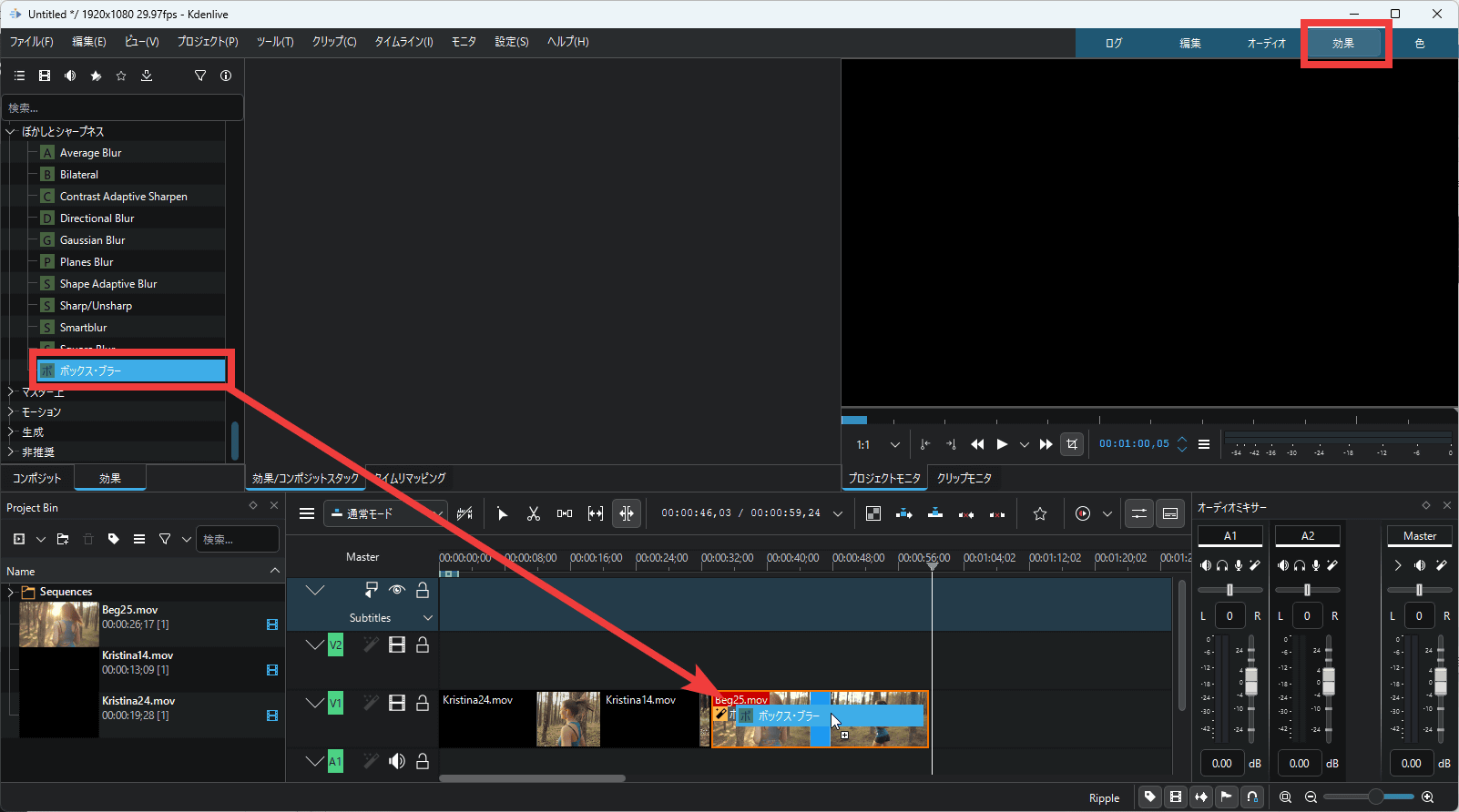Open the プロジェクト(P) menu
Viewport: 1459px width, 812px height.
(208, 42)
